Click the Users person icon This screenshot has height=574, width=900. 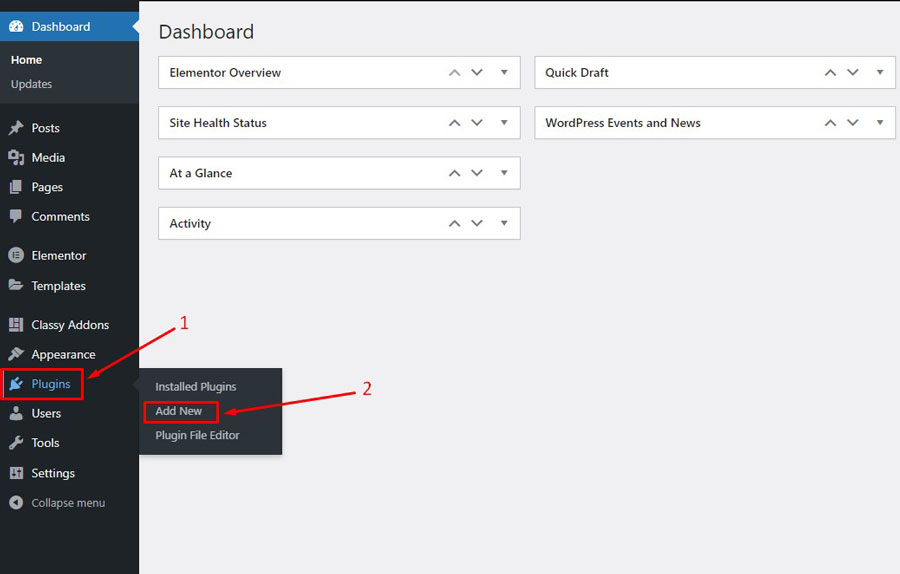click(16, 413)
